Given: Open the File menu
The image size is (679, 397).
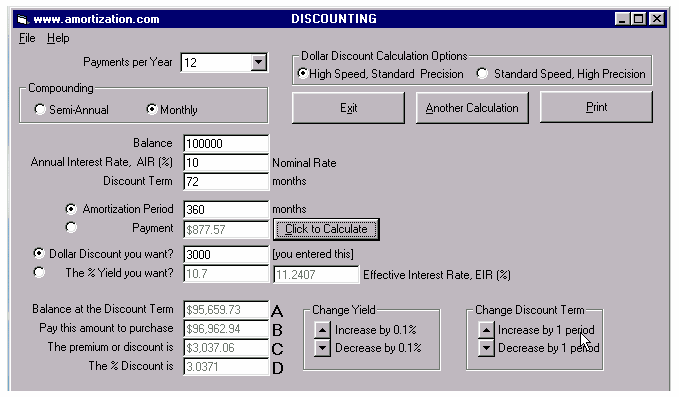Looking at the screenshot, I should [x=27, y=38].
